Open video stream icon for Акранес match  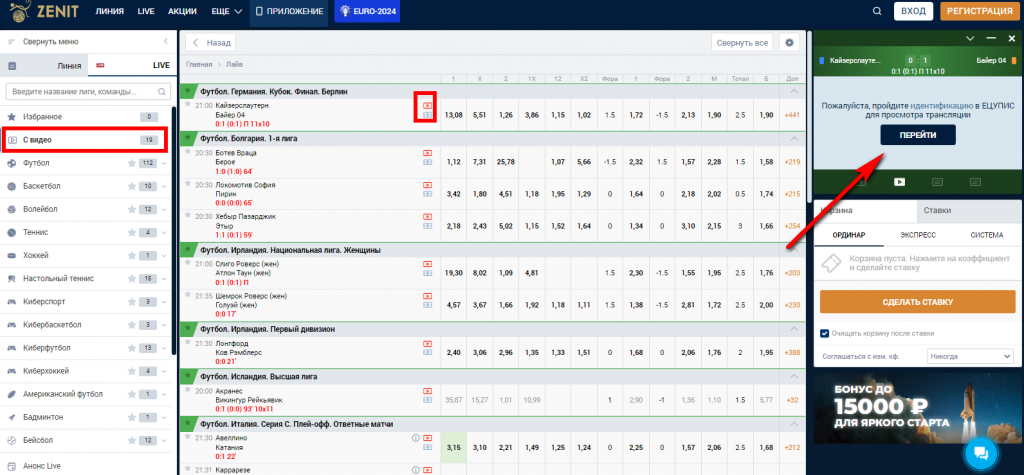click(x=428, y=391)
